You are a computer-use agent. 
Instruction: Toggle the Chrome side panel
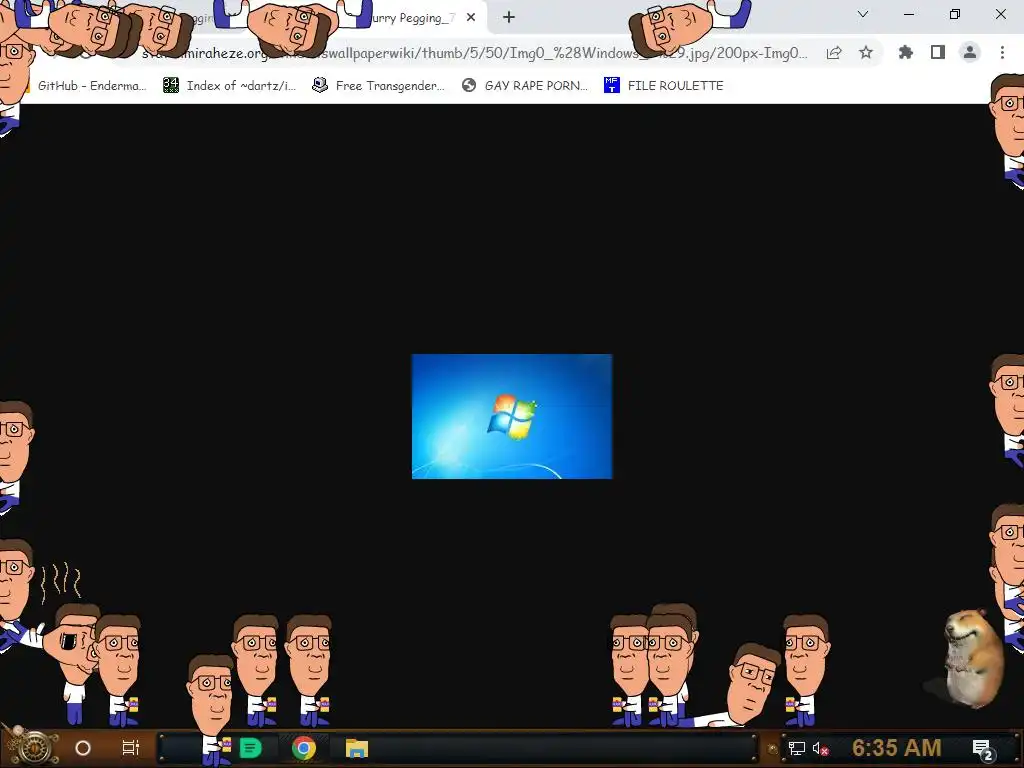point(938,52)
